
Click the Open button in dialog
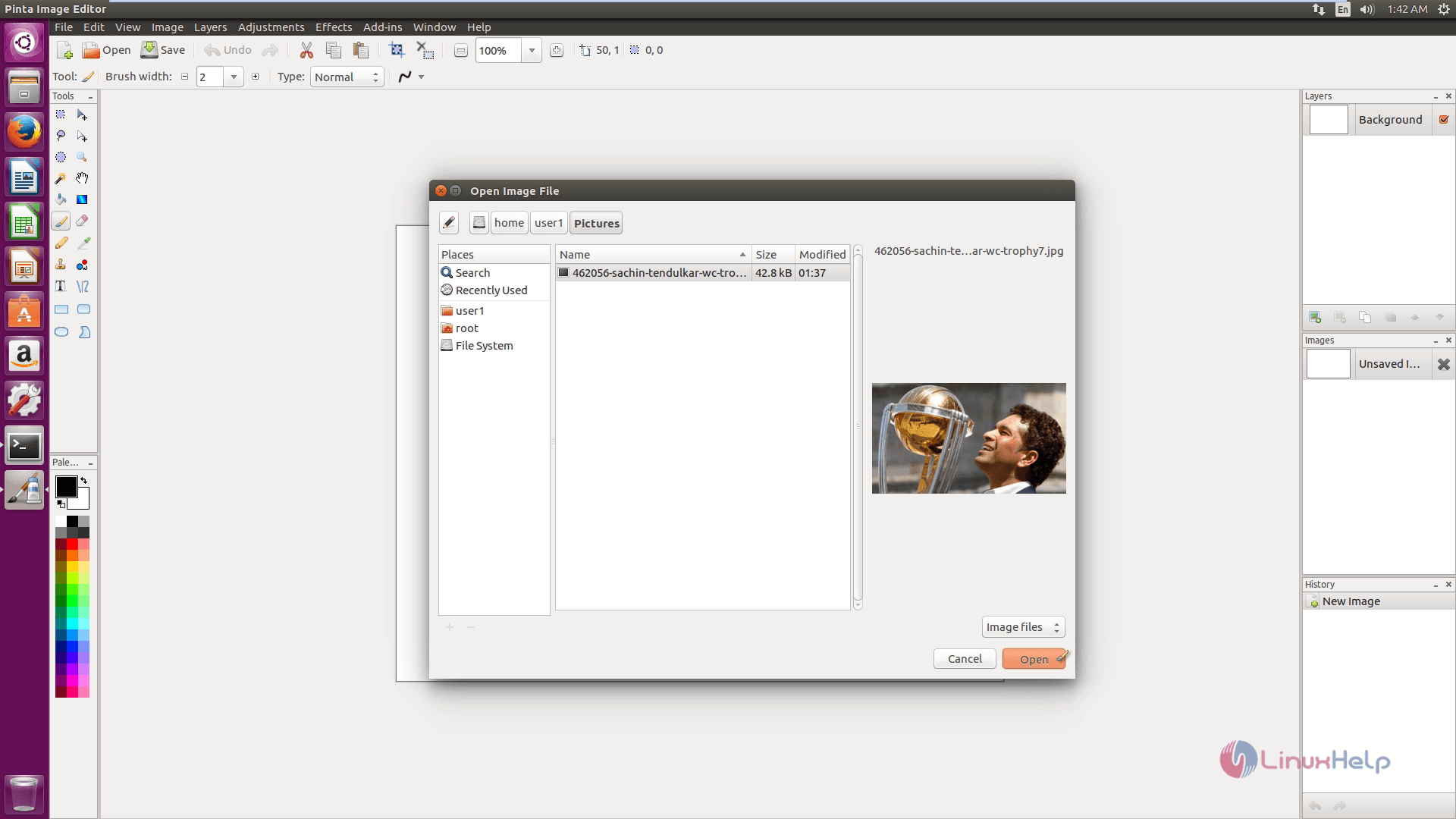pos(1034,659)
